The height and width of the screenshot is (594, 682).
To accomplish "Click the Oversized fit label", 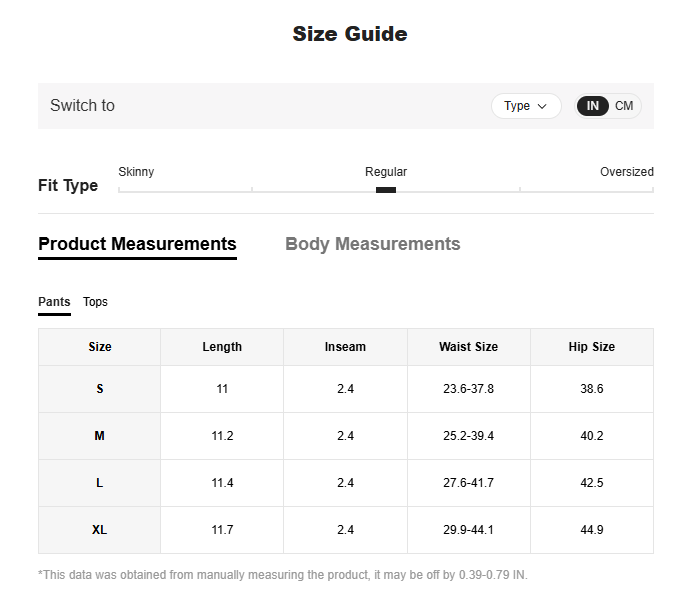I will (x=627, y=172).
